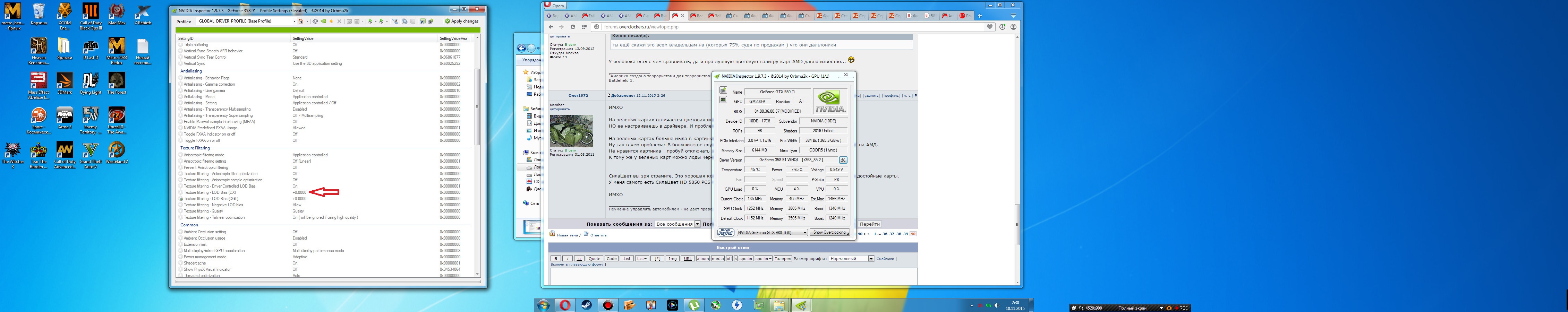Viewport: 1568px width, 312px height.
Task: Click Steam icon on the taskbar
Action: click(x=586, y=305)
